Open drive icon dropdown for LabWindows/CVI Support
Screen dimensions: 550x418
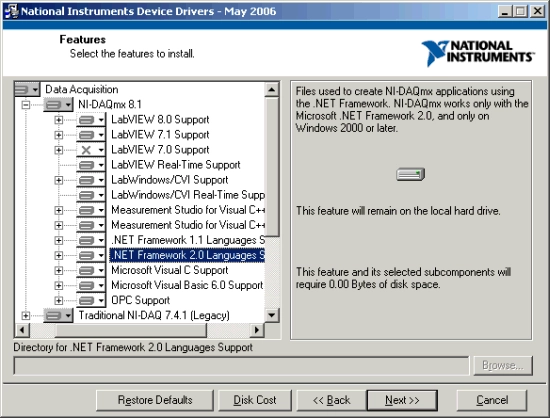coord(91,180)
